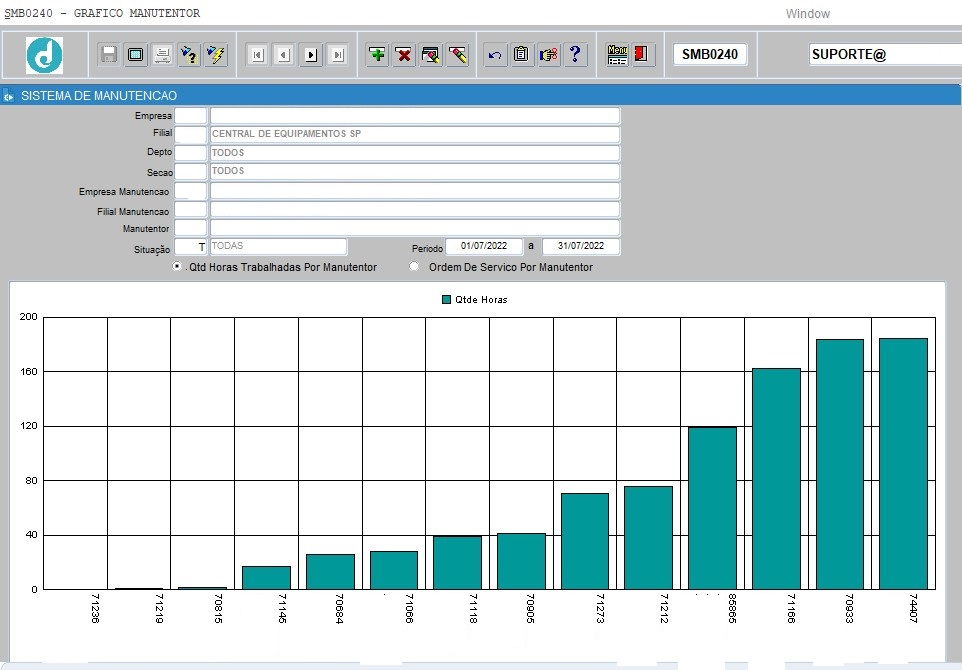The width and height of the screenshot is (962, 670).
Task: Click the Filial Manutencao code field
Action: coord(191,210)
